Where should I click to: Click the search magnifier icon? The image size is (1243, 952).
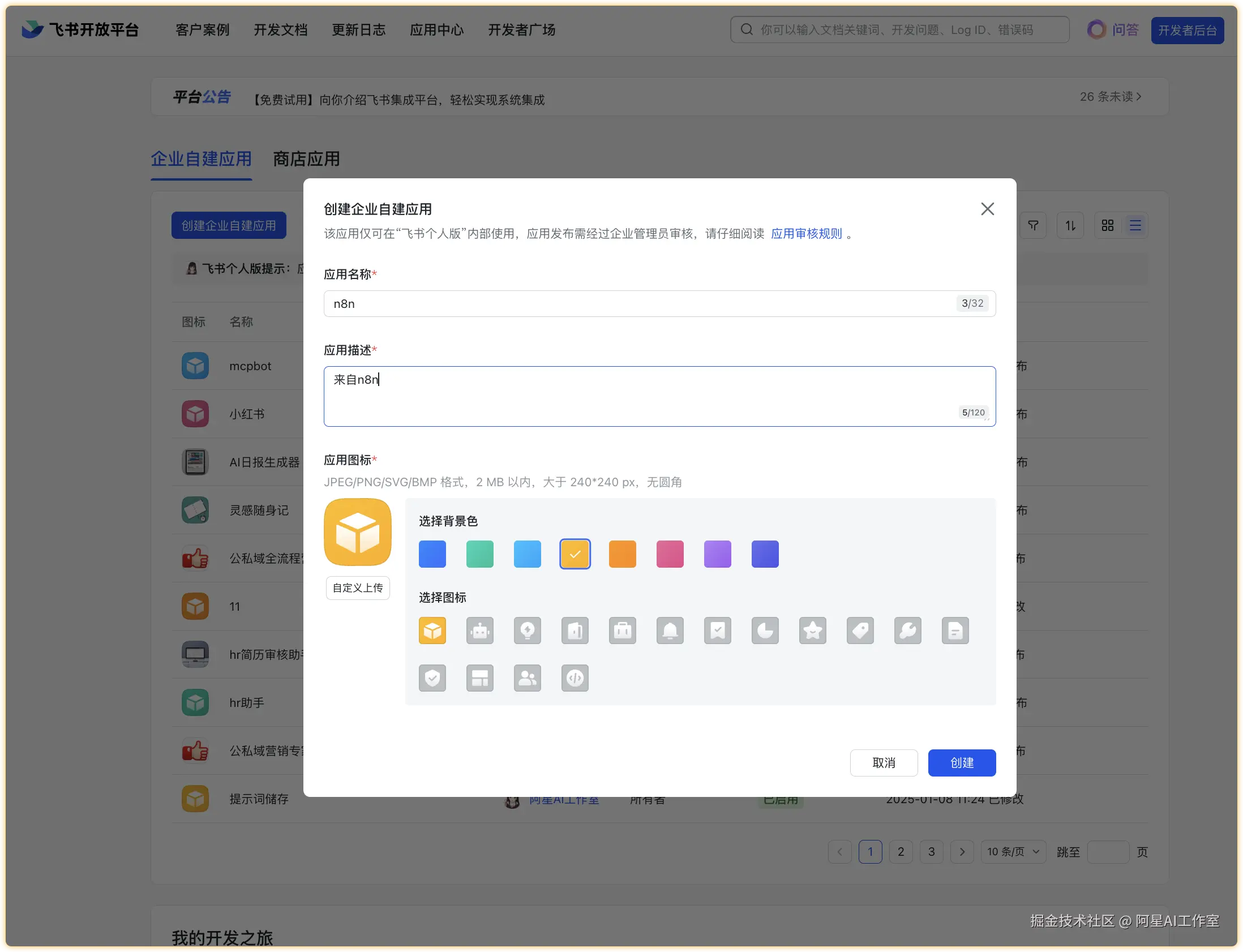pyautogui.click(x=747, y=29)
